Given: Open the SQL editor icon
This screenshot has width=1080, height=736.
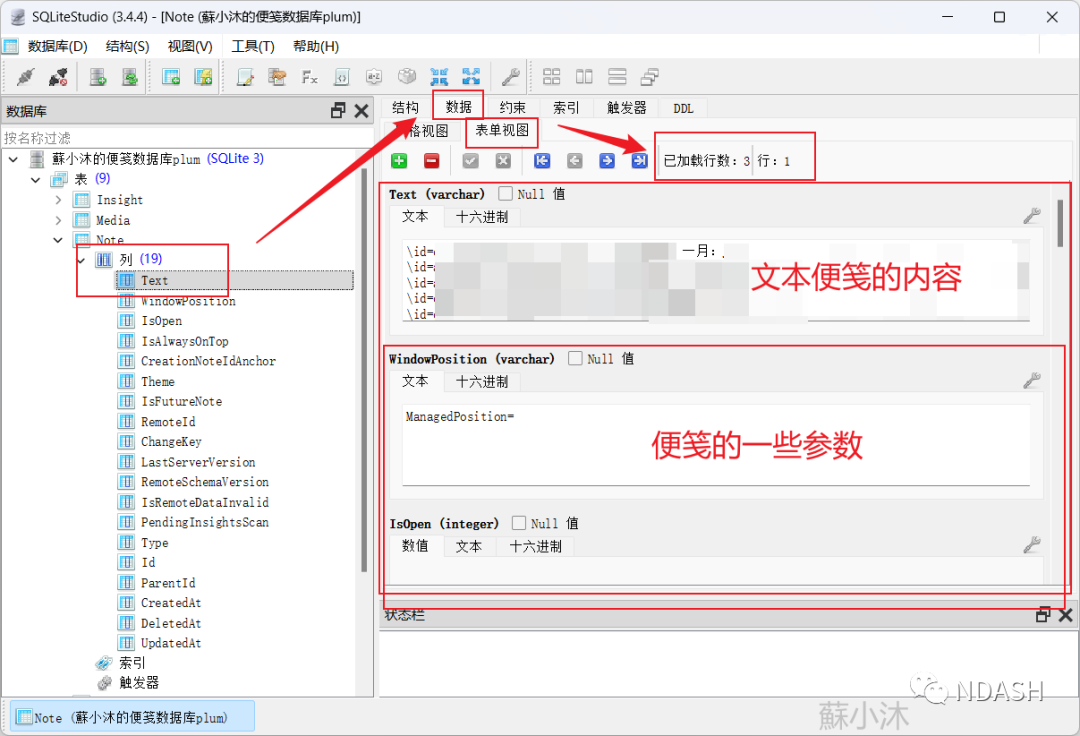Looking at the screenshot, I should (x=245, y=76).
